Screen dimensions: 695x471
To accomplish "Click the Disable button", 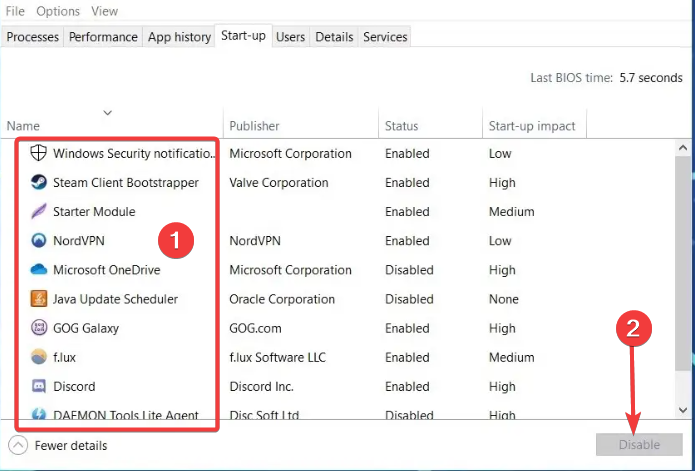I will click(639, 444).
